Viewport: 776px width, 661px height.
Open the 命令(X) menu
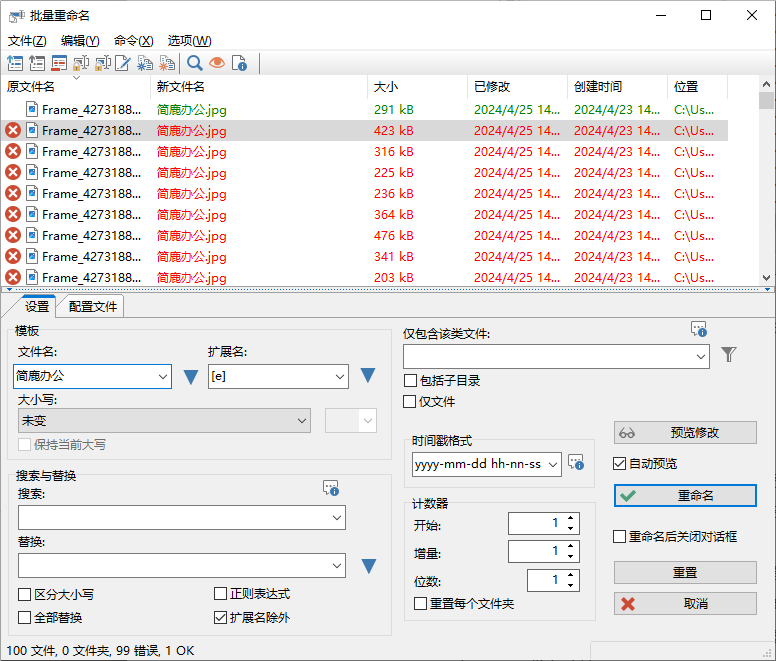pyautogui.click(x=133, y=41)
